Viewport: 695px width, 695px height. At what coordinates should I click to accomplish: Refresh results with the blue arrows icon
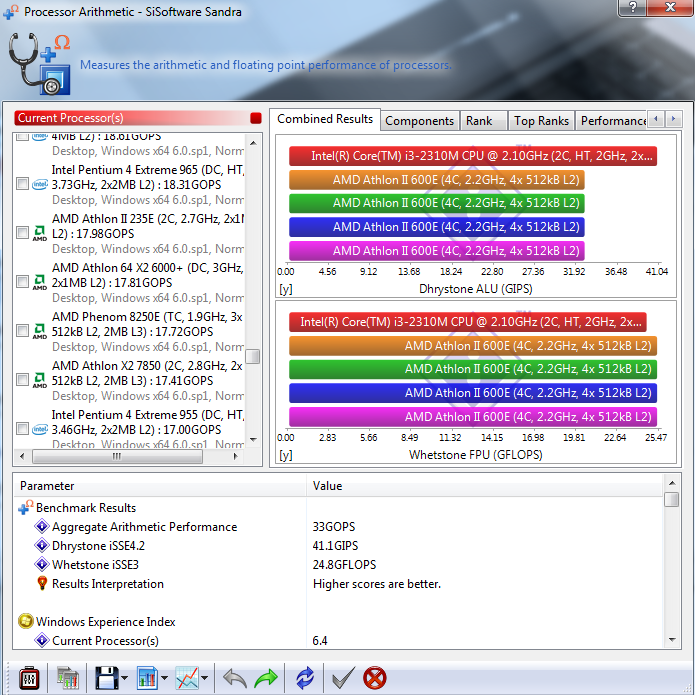click(305, 678)
